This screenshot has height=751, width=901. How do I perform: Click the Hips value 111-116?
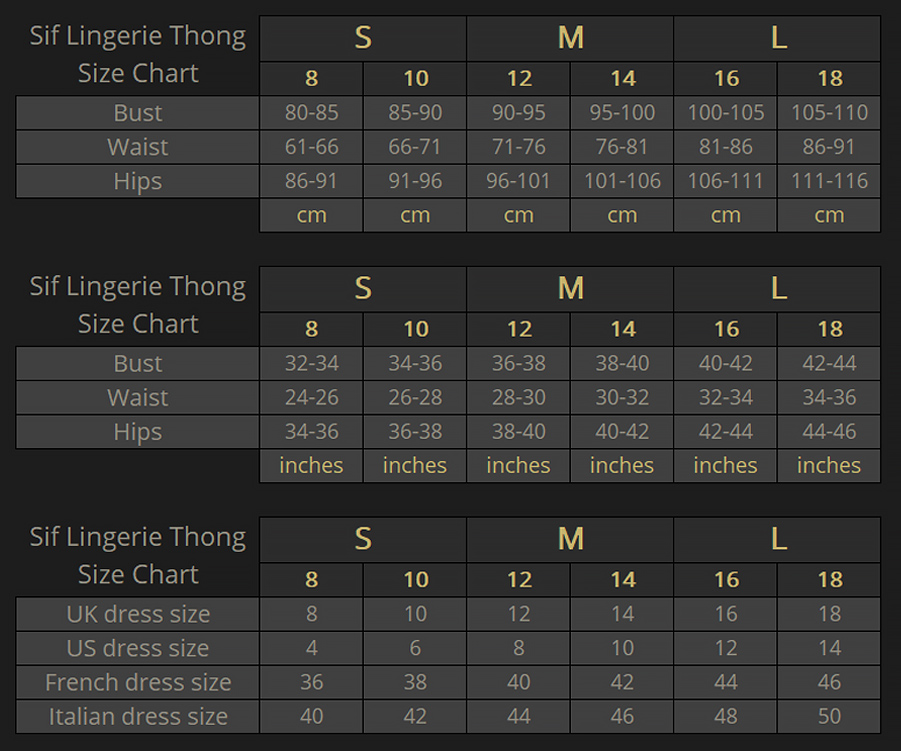click(x=829, y=181)
